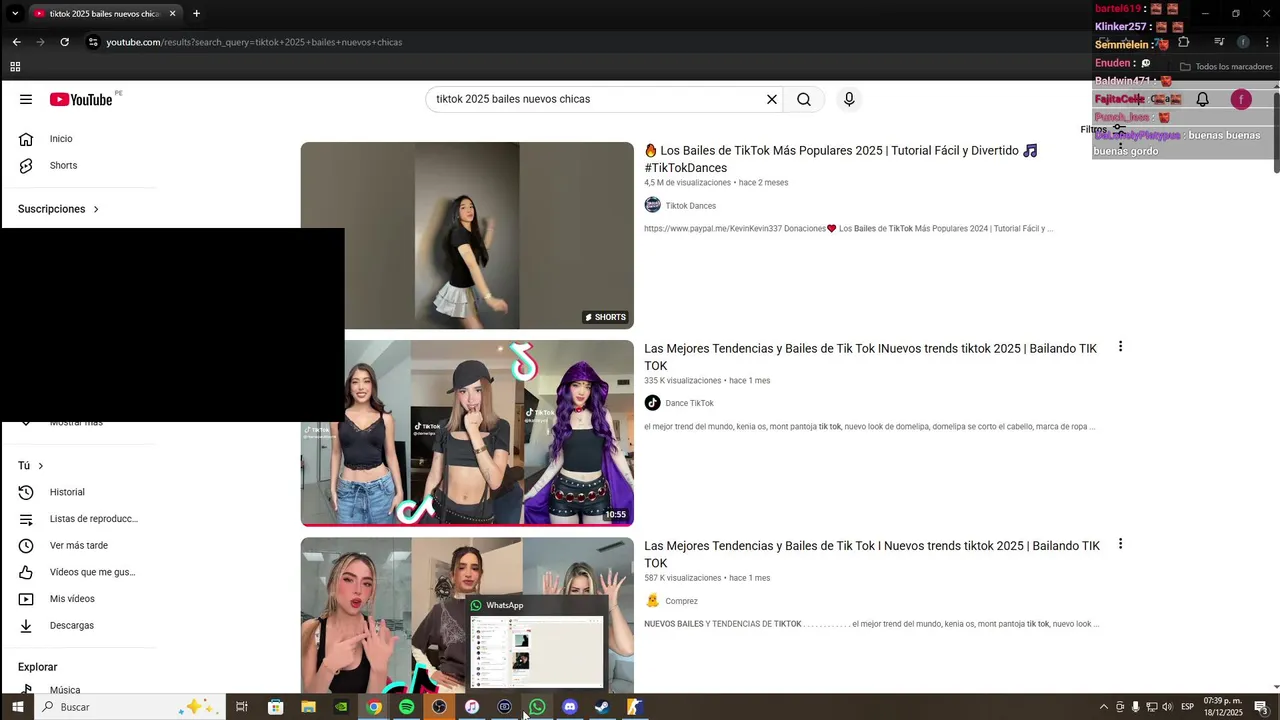Open options for 335 K views video

point(1120,347)
